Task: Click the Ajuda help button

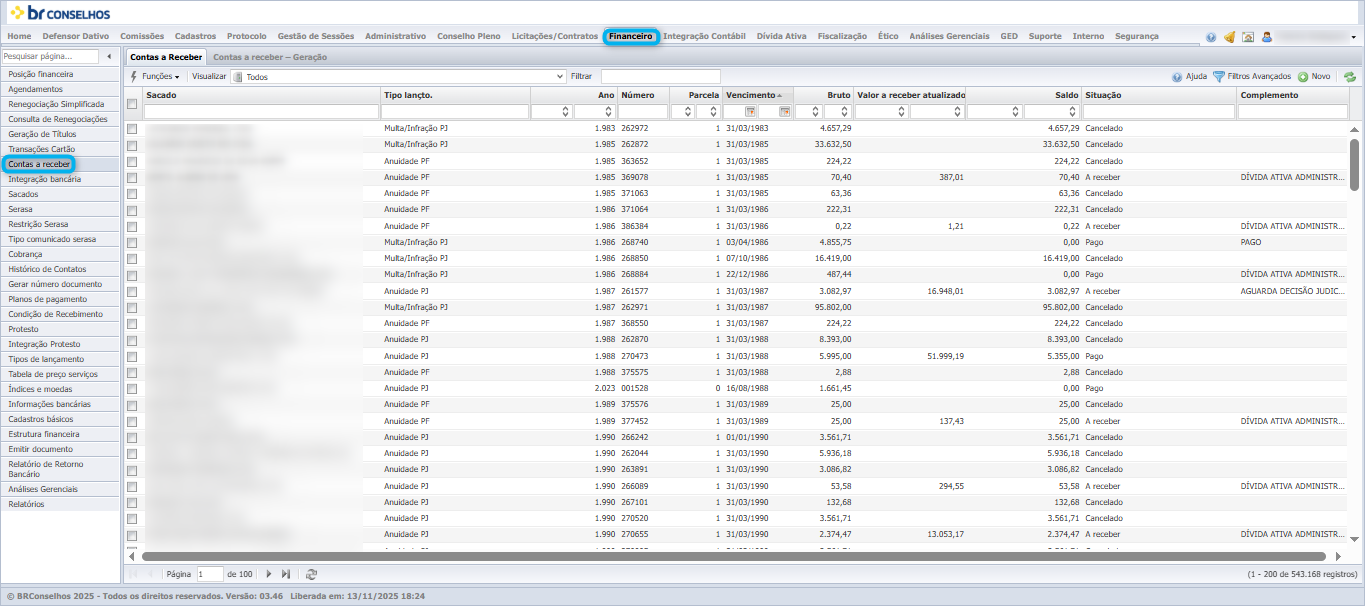Action: (1189, 76)
